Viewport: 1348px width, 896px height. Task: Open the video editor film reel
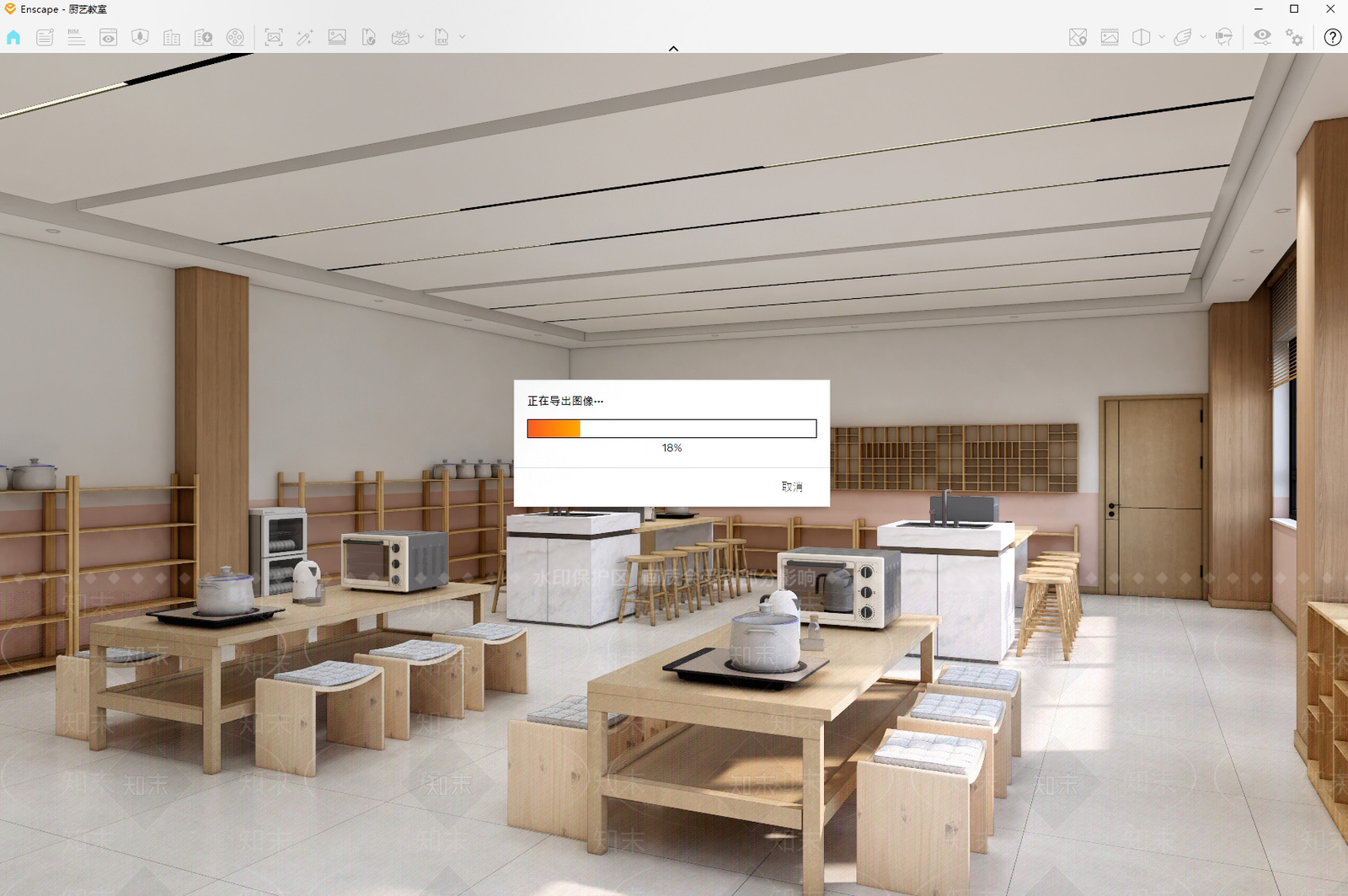pos(235,37)
